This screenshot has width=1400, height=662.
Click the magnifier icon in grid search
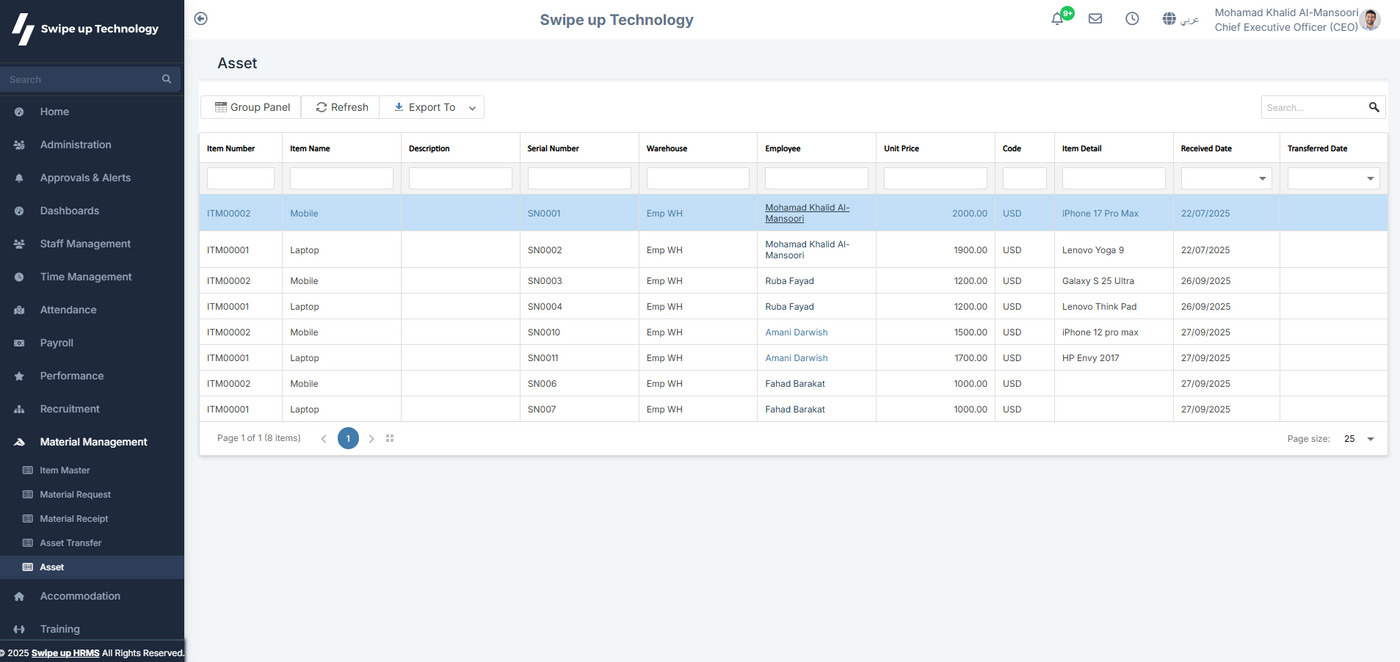click(1374, 107)
